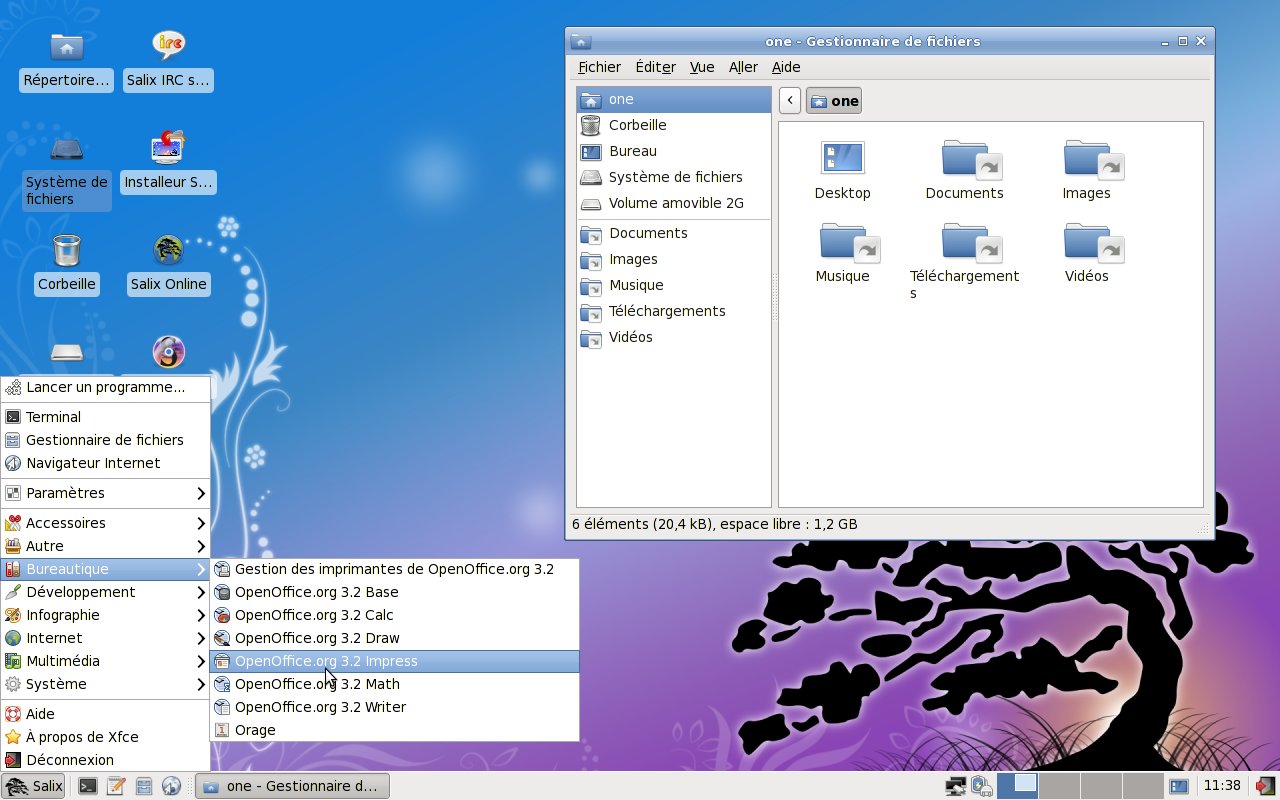Expand the Internet submenu
The image size is (1280, 800).
click(105, 638)
